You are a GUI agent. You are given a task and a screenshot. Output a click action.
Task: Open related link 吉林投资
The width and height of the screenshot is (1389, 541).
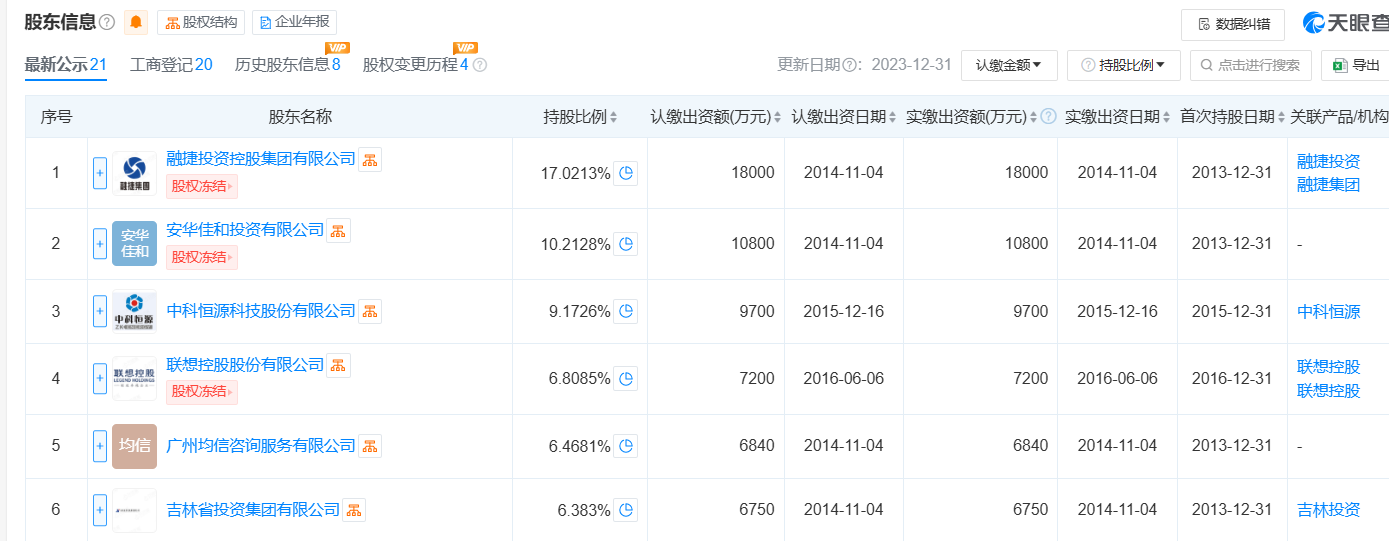1328,510
